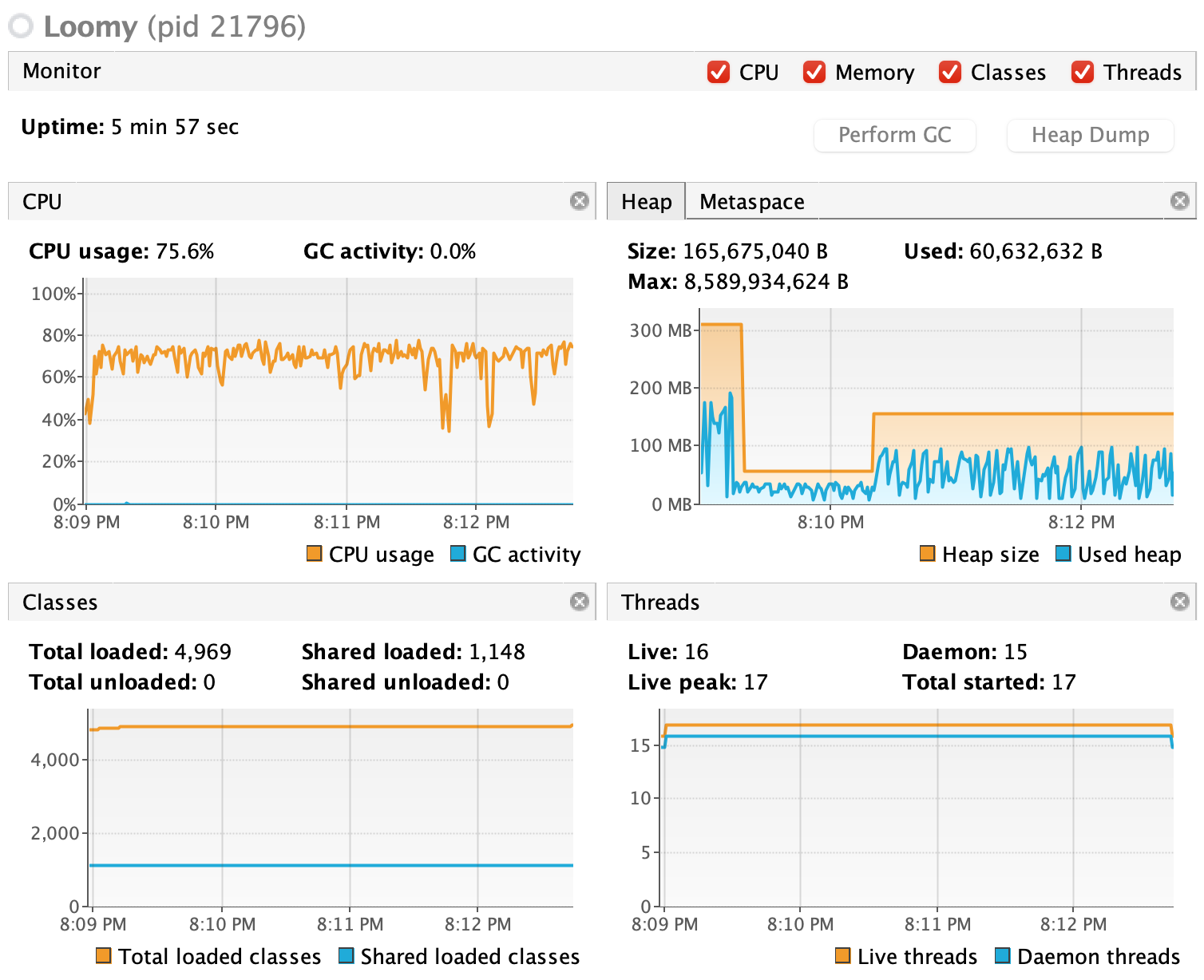Viewport: 1204px width, 980px height.
Task: Disable the Threads monitoring checkbox
Action: (1083, 72)
